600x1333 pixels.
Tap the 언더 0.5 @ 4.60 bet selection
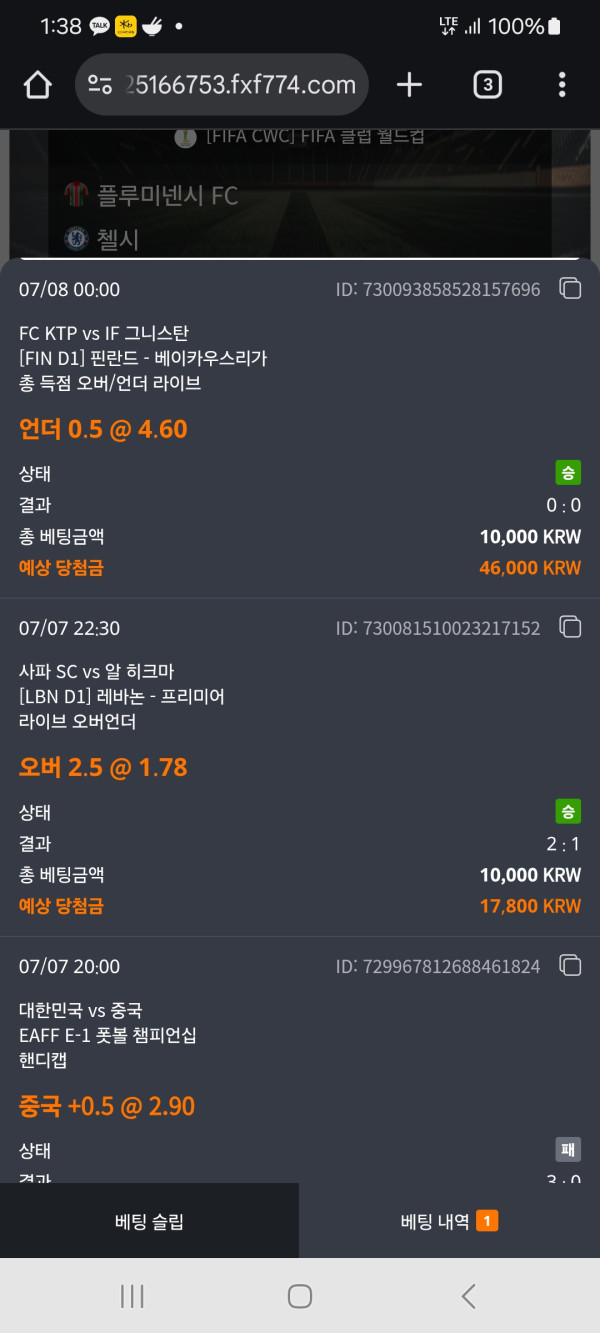coord(103,429)
